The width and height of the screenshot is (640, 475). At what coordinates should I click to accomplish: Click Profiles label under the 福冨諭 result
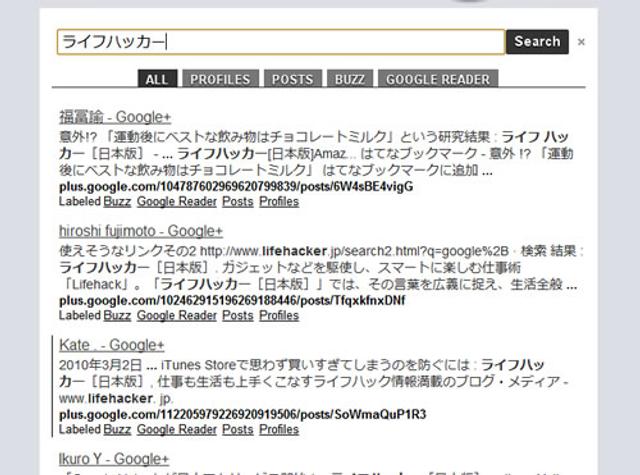[x=279, y=202]
